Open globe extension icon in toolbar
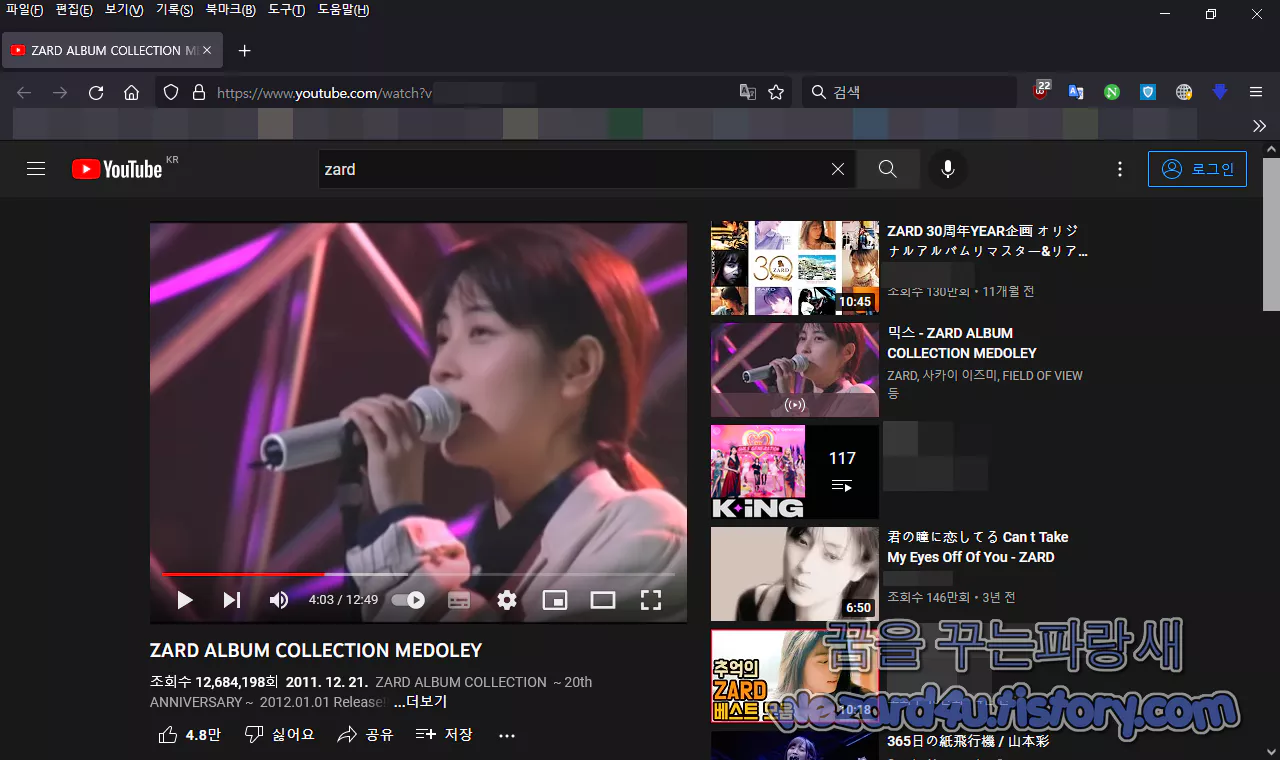1280x760 pixels. coord(1184,92)
